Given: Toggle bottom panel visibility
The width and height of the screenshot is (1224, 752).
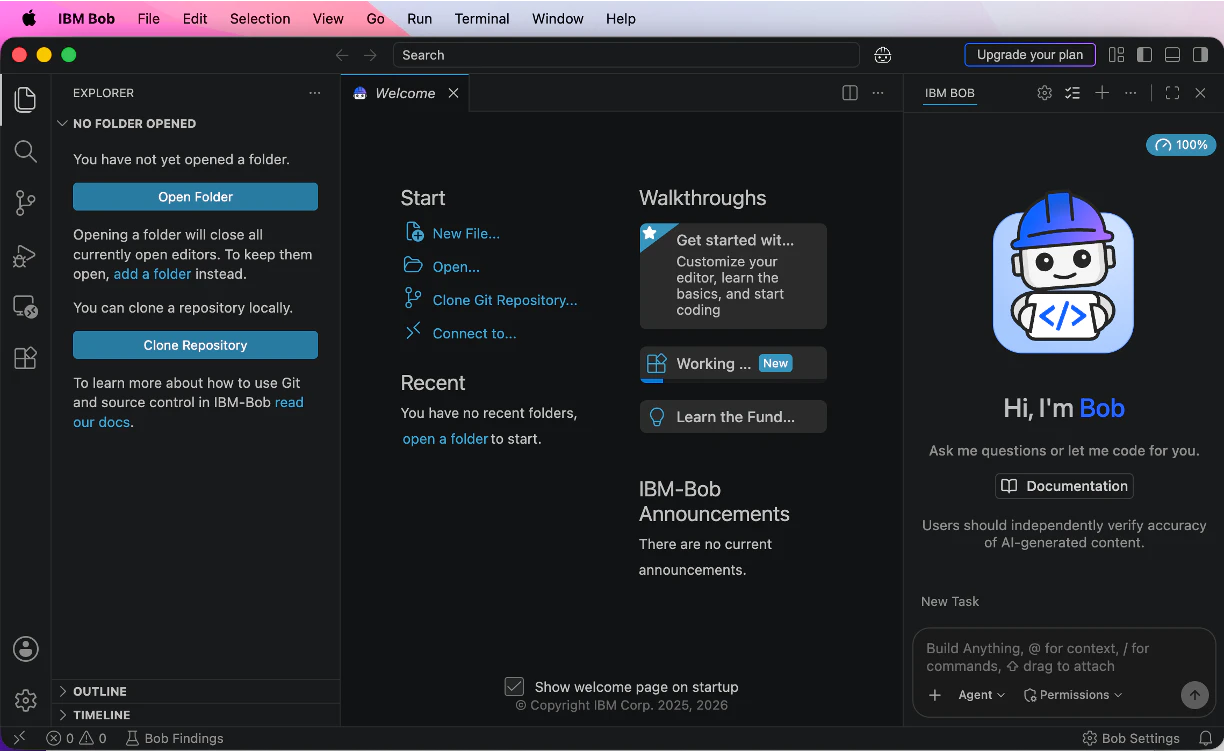Looking at the screenshot, I should pyautogui.click(x=1173, y=55).
